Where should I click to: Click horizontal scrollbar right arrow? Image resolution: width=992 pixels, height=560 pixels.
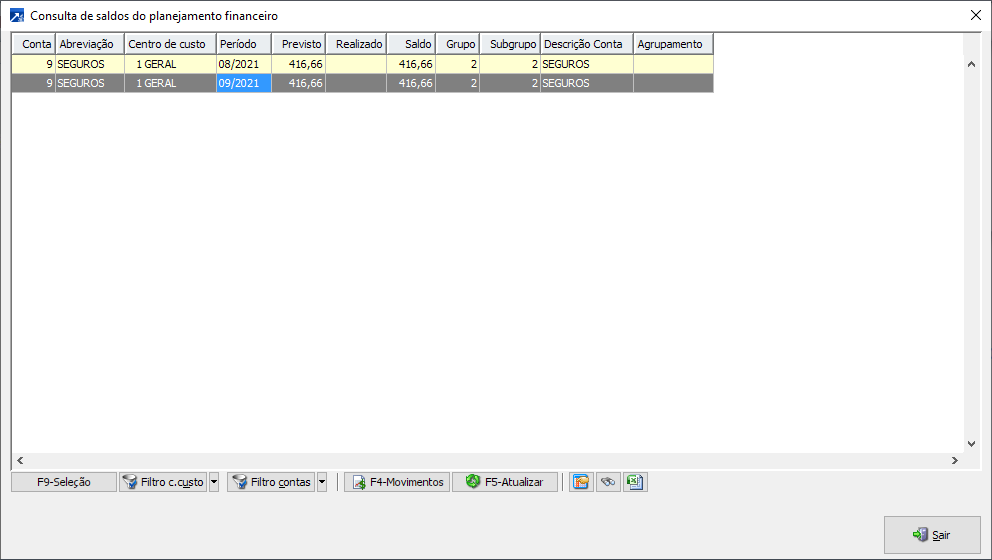point(955,461)
